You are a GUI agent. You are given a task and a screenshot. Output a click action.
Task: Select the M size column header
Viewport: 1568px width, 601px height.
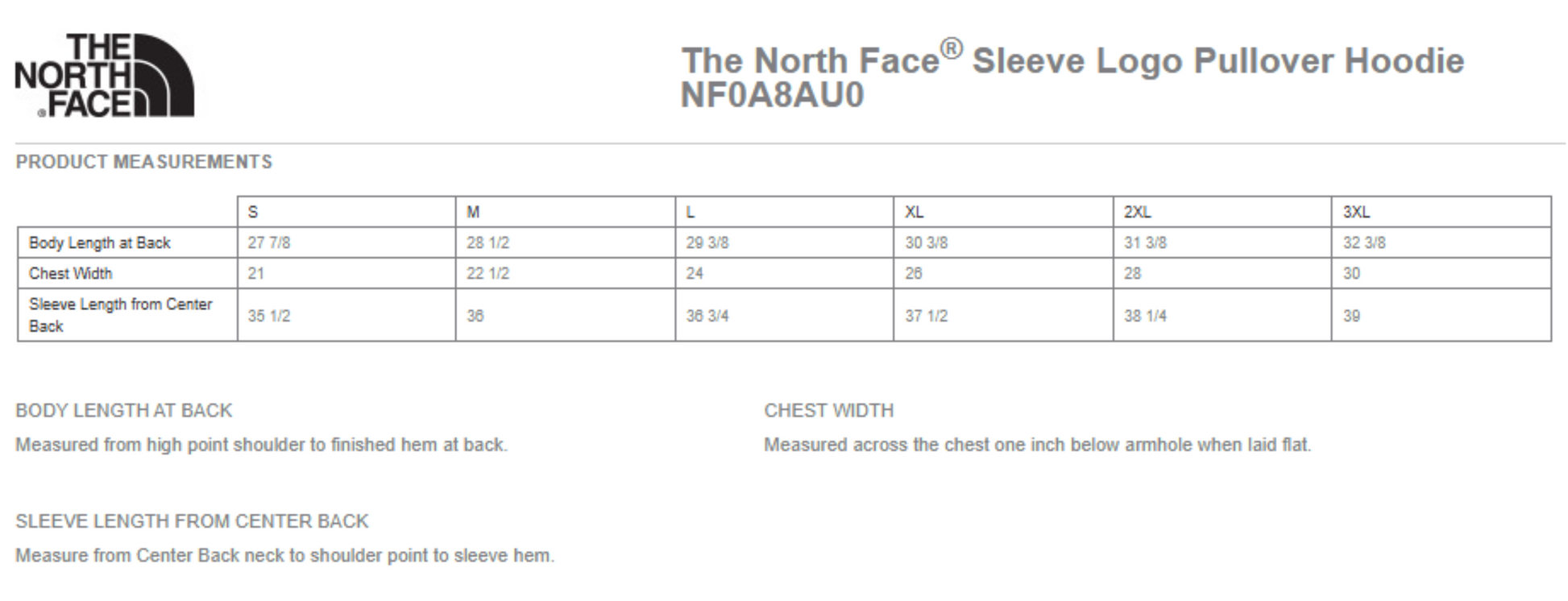(x=473, y=212)
